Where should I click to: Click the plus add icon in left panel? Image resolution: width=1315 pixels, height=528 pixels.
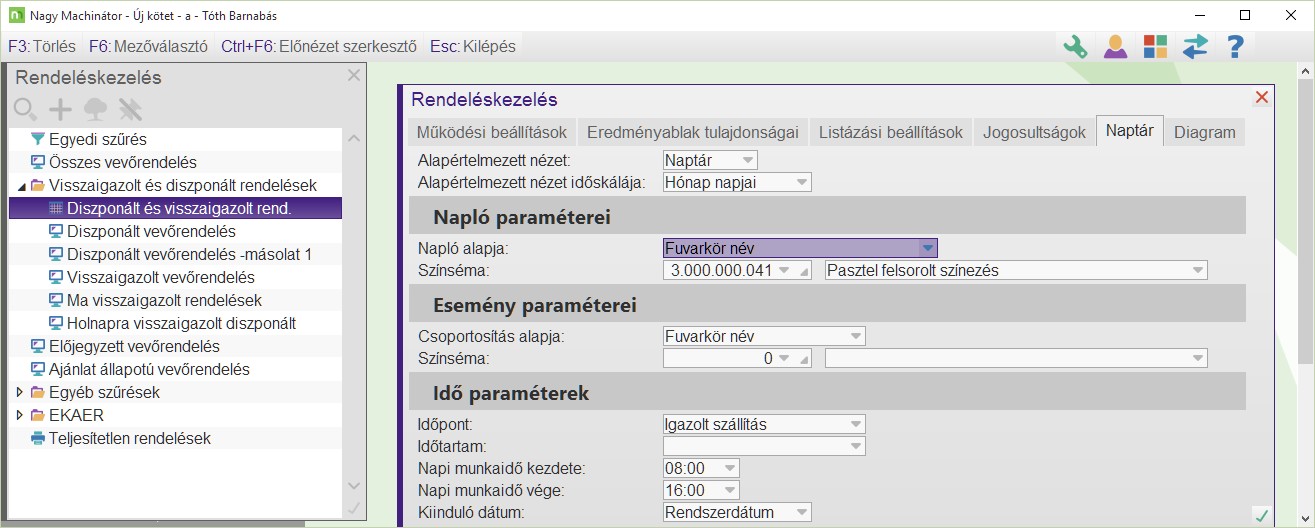point(60,109)
